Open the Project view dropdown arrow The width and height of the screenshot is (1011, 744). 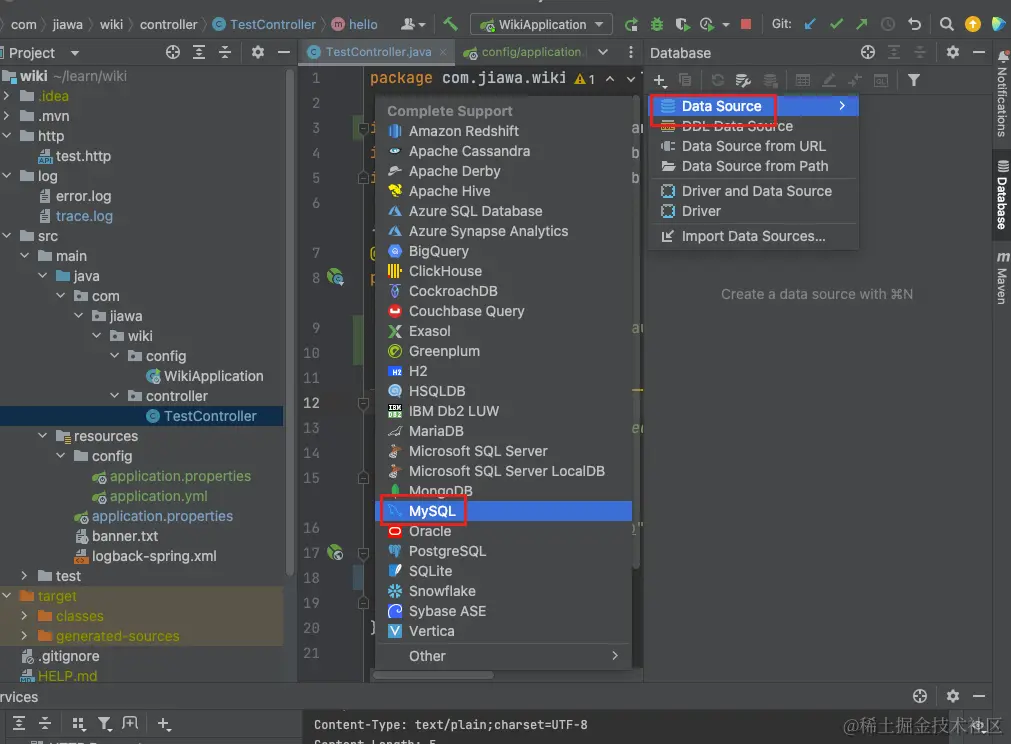75,53
